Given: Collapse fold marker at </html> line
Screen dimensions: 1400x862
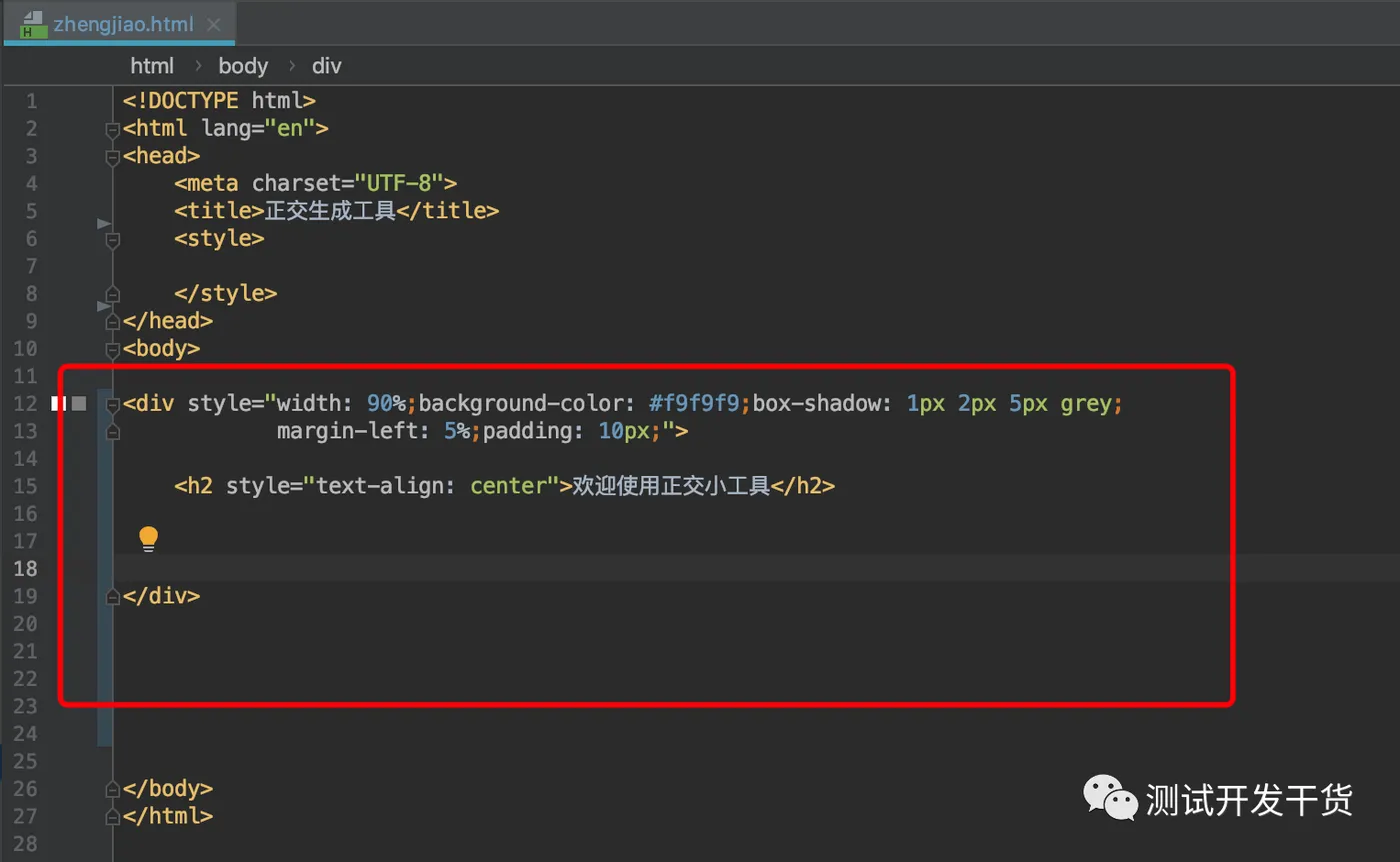Looking at the screenshot, I should (x=112, y=816).
